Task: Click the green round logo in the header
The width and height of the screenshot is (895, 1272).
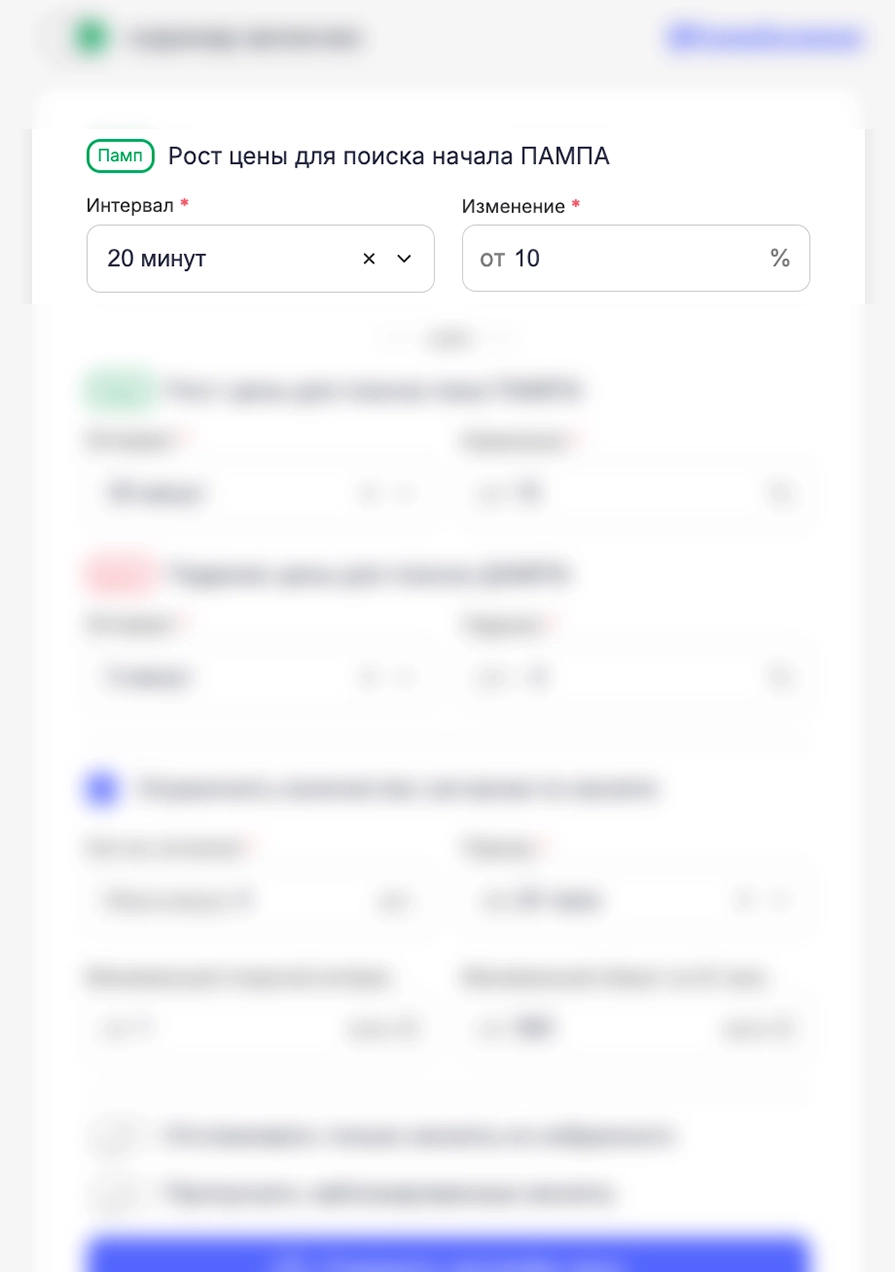Action: point(91,38)
